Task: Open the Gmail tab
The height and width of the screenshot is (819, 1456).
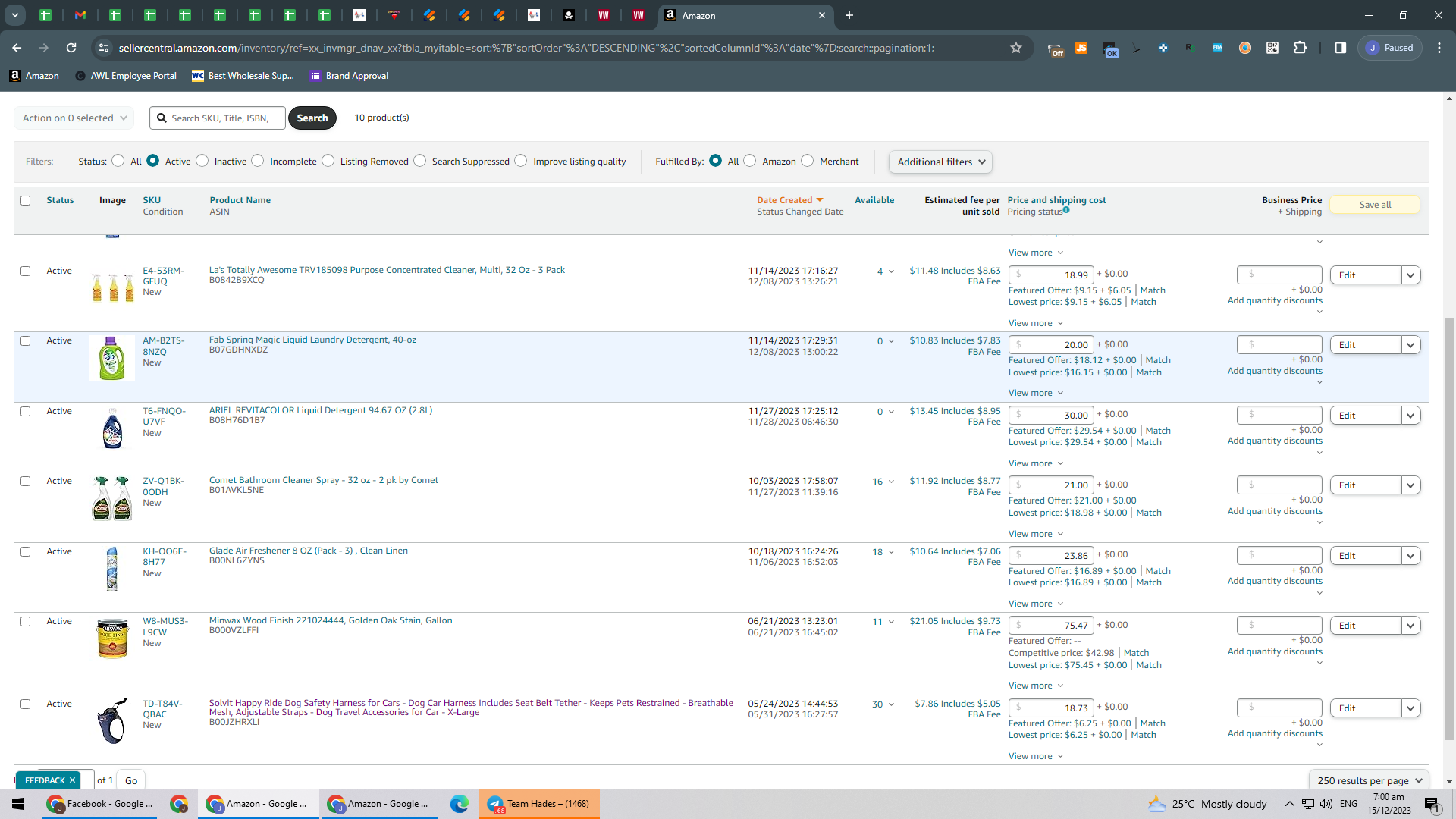Action: click(80, 15)
